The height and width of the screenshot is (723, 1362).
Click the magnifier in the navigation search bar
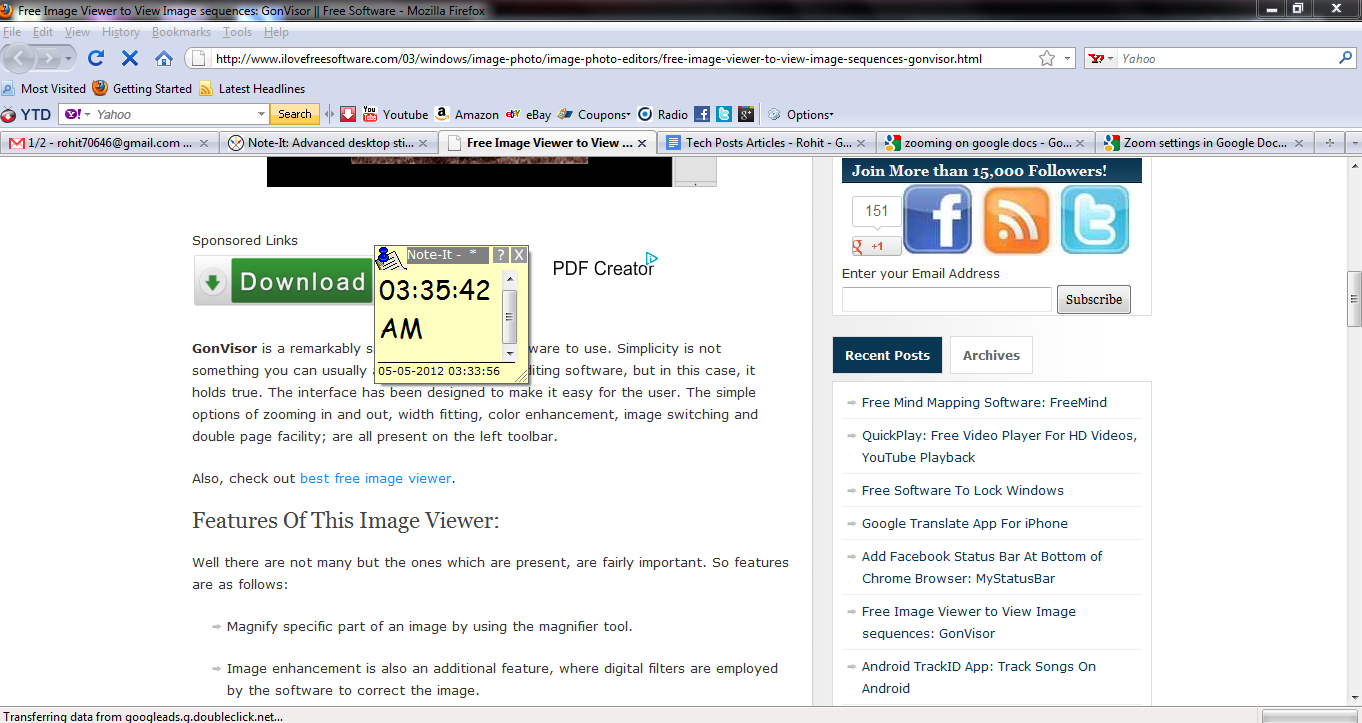point(1345,59)
